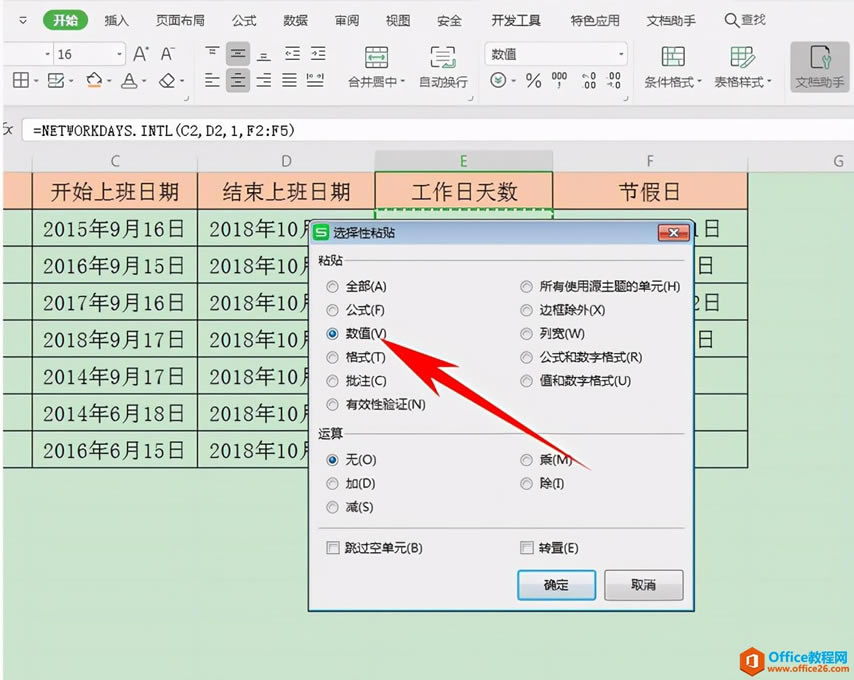This screenshot has width=854, height=680.
Task: Click the font color A icon
Action: [129, 81]
